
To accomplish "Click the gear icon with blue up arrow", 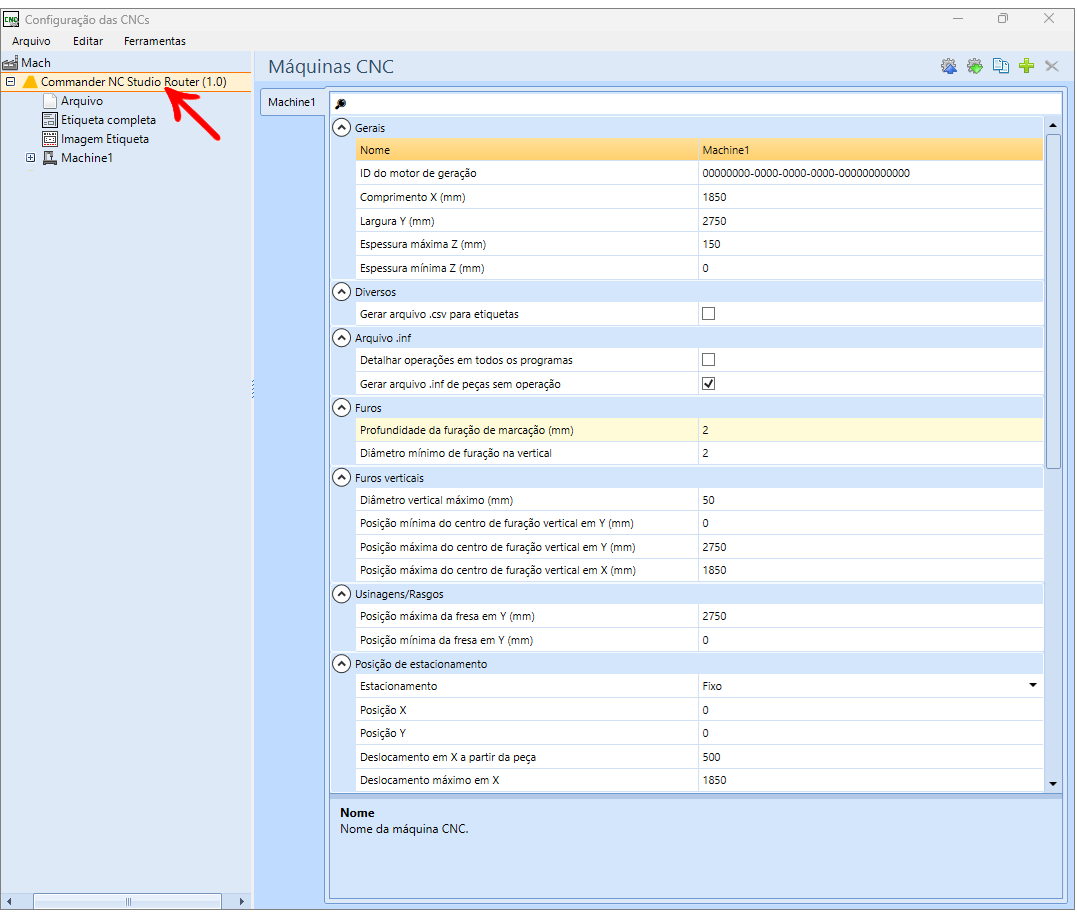I will (x=949, y=66).
